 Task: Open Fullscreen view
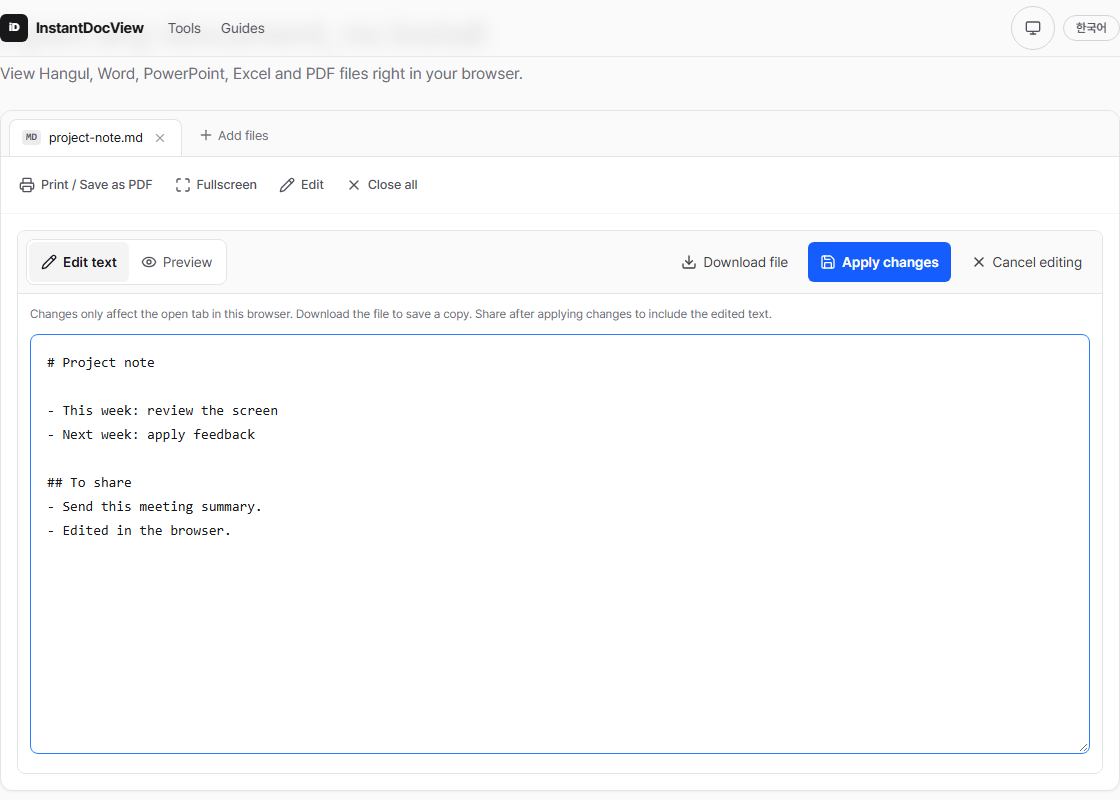[x=216, y=185]
